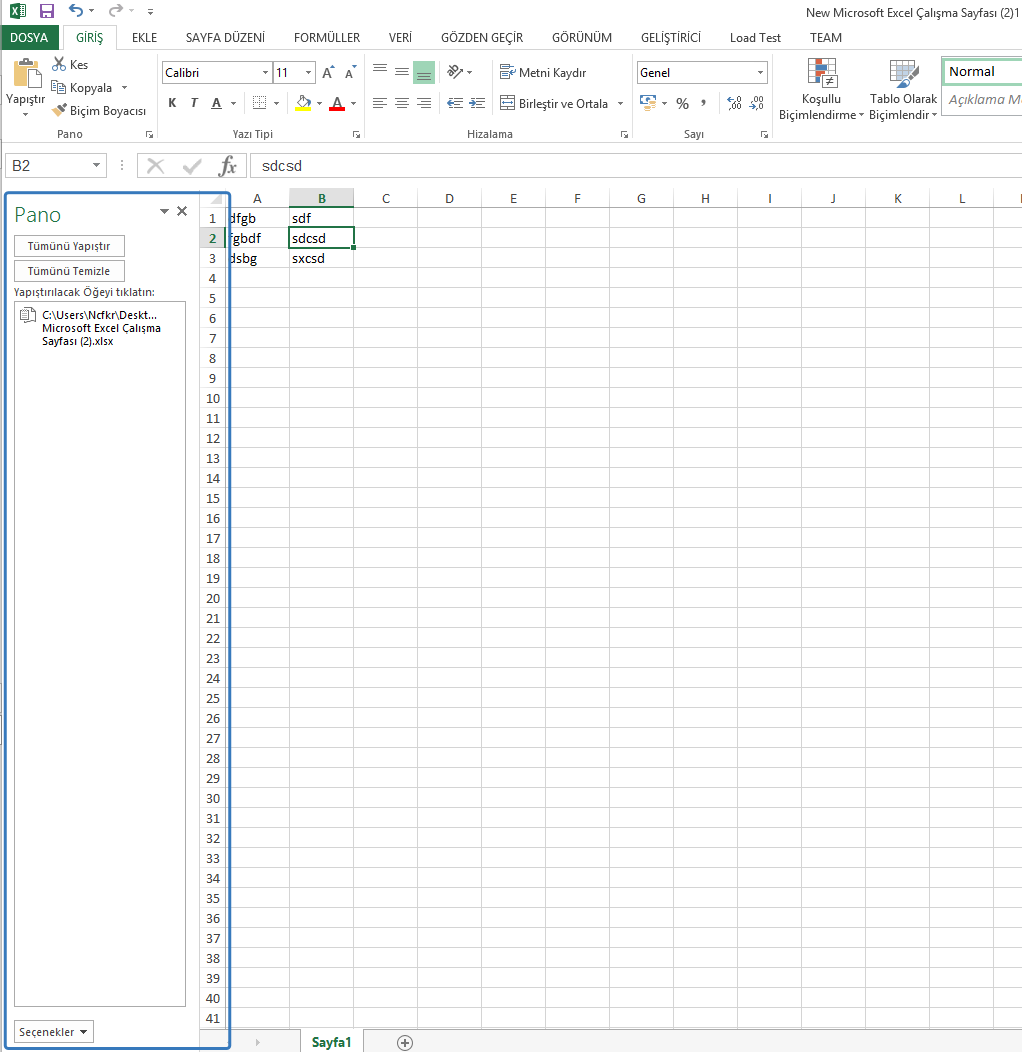1022x1052 pixels.
Task: Switch to the EKLE tab
Action: point(144,38)
